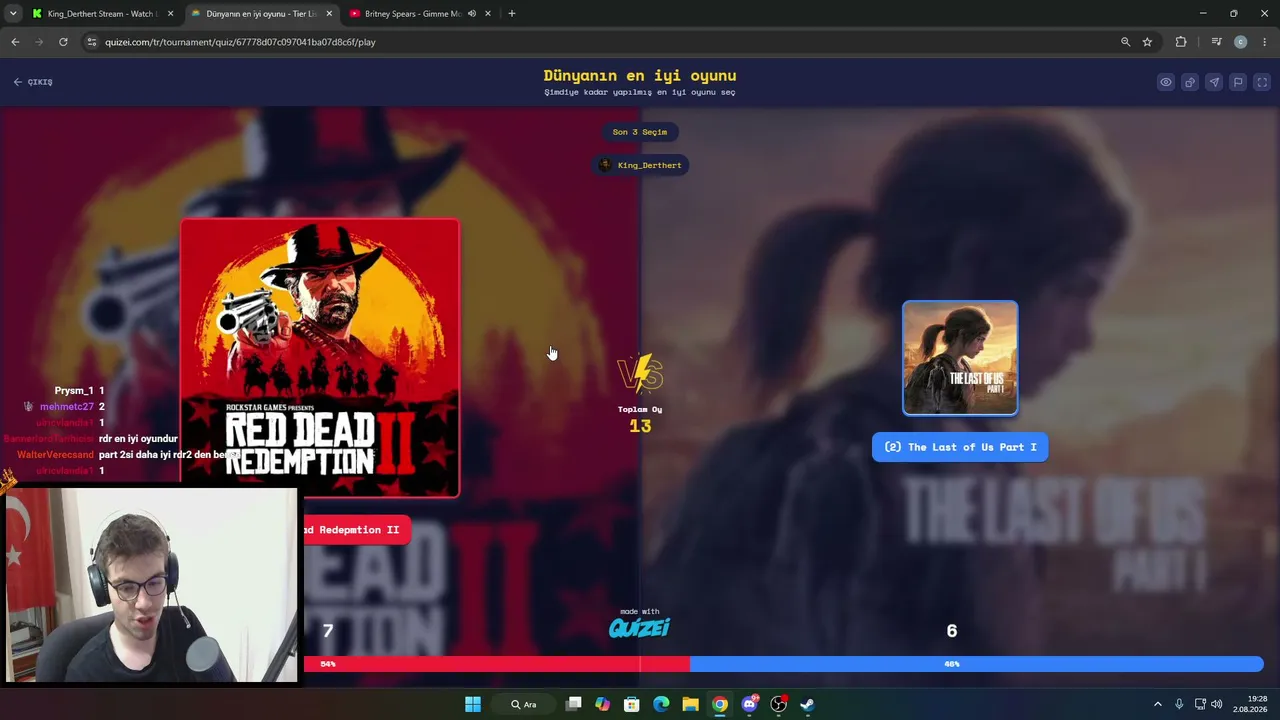Click the flag report icon
The height and width of the screenshot is (720, 1280).
[x=1238, y=82]
